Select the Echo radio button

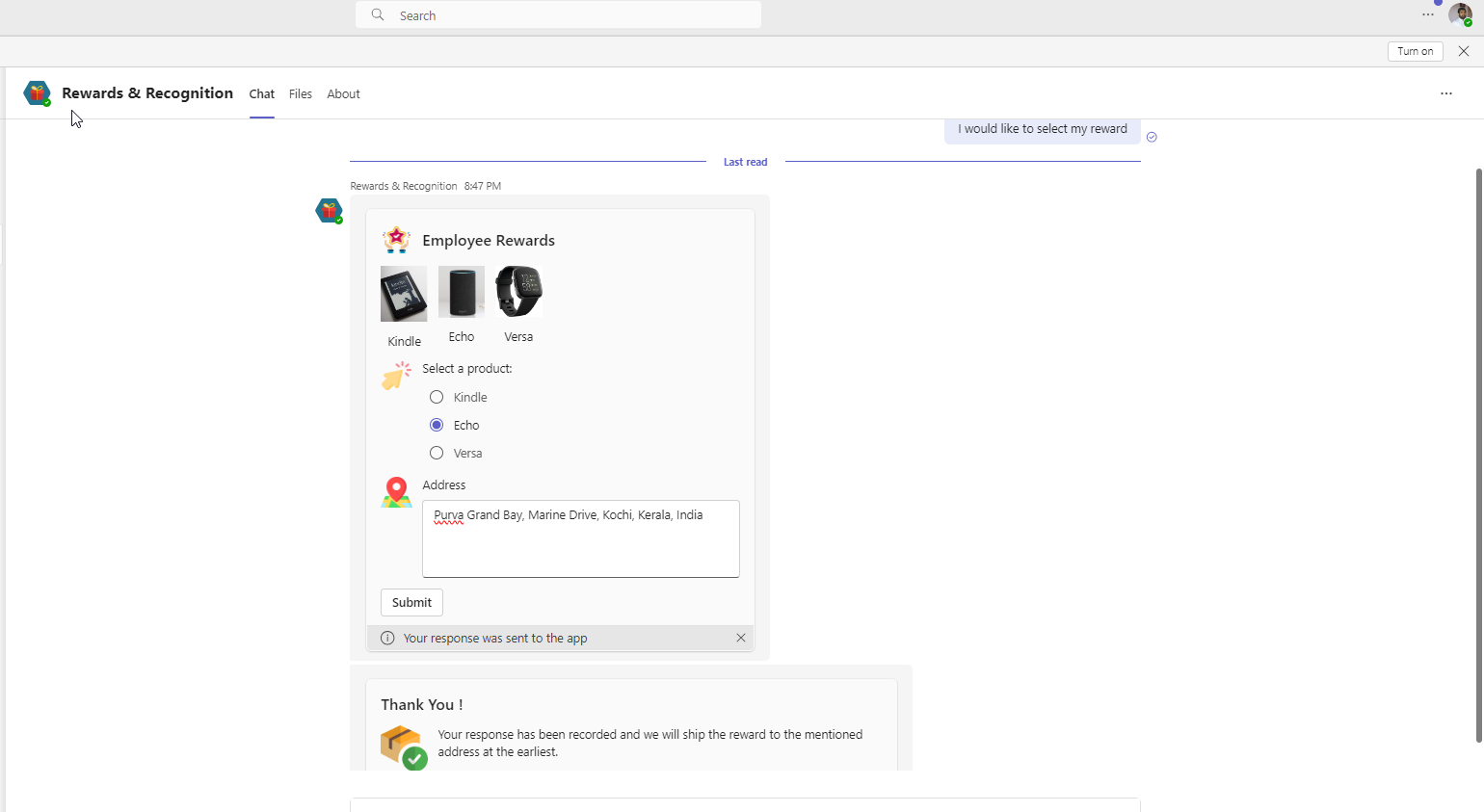click(437, 425)
